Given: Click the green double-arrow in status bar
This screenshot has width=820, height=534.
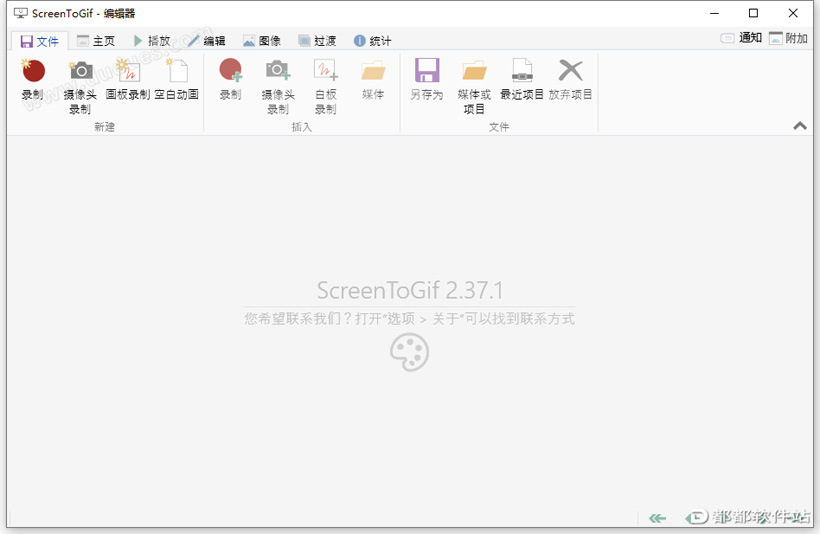Looking at the screenshot, I should pyautogui.click(x=657, y=518).
